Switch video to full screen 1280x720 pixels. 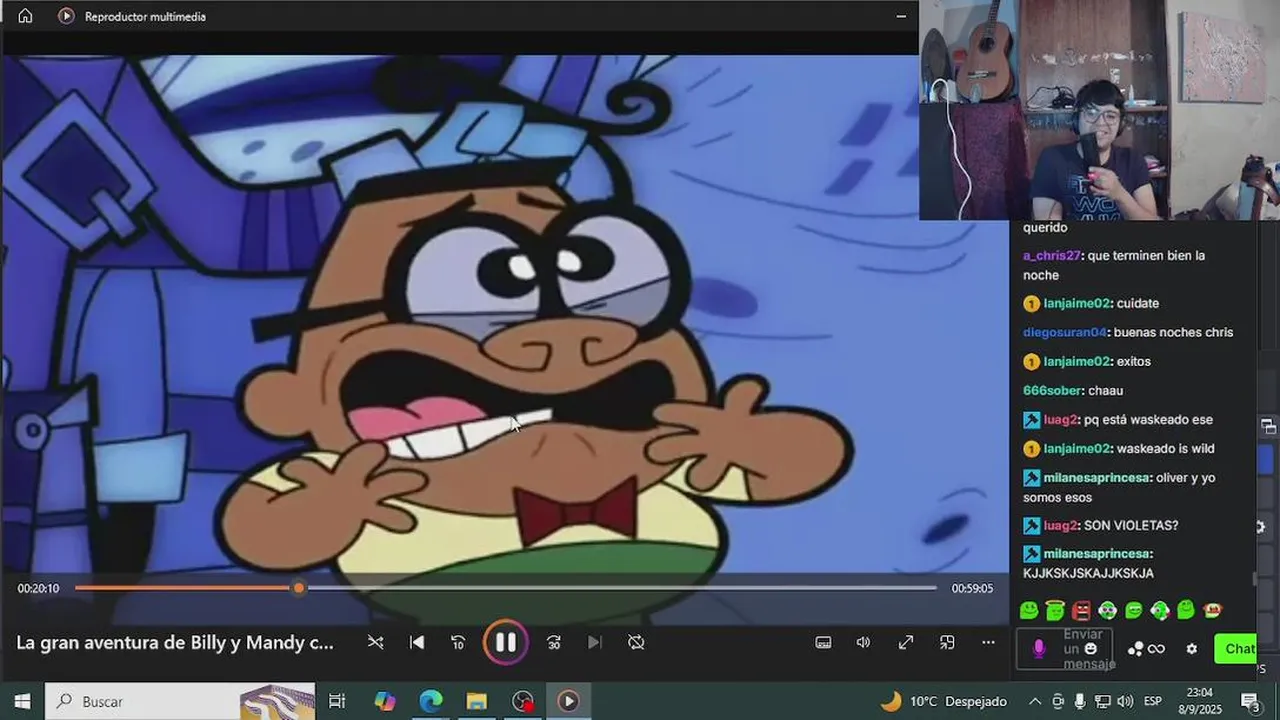pyautogui.click(x=905, y=642)
